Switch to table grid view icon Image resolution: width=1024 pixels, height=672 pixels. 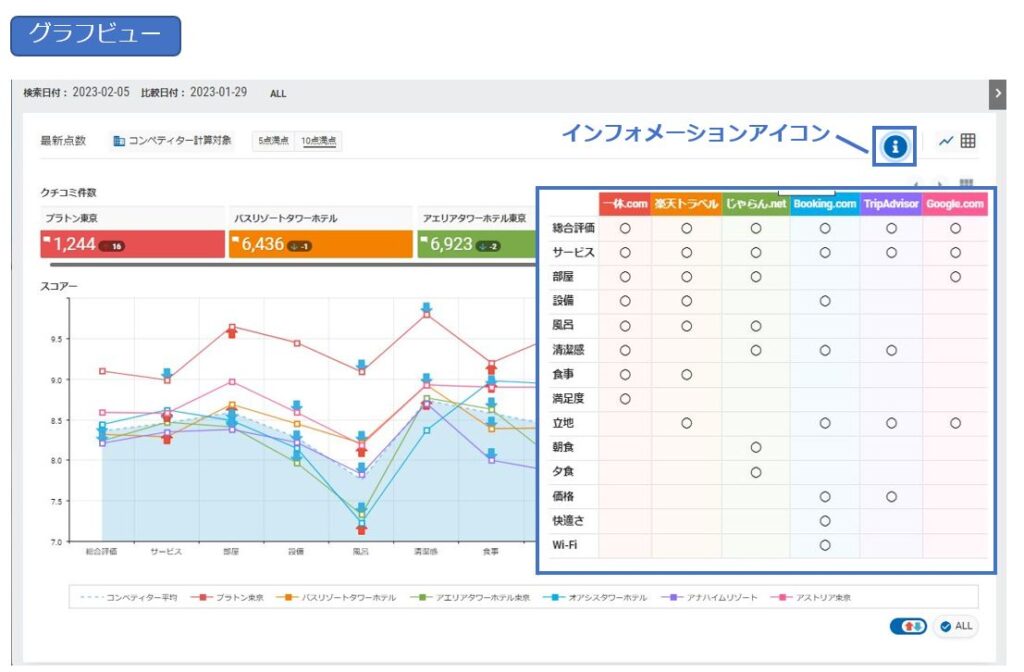pyautogui.click(x=968, y=142)
